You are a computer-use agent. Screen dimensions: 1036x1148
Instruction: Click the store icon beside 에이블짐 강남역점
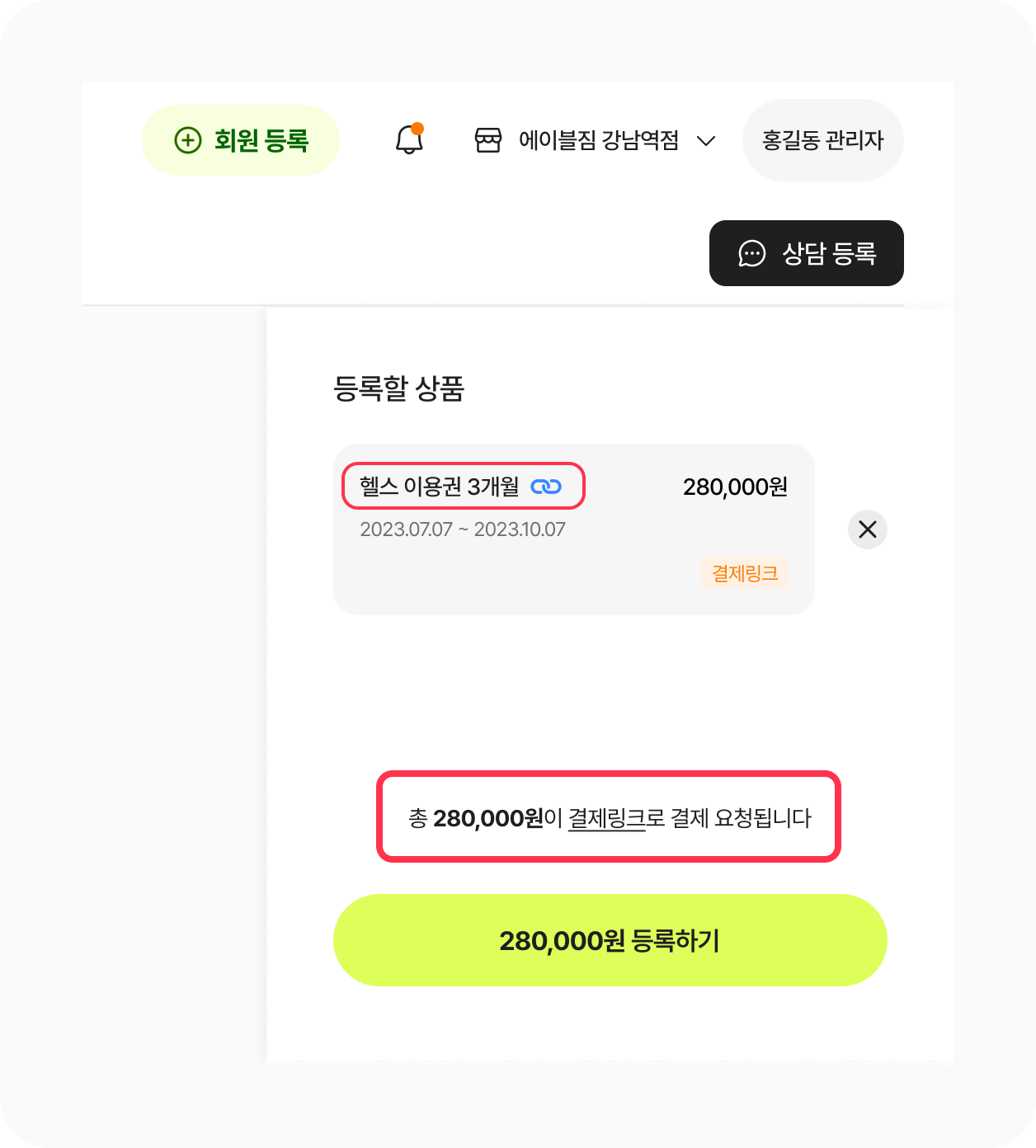coord(487,140)
